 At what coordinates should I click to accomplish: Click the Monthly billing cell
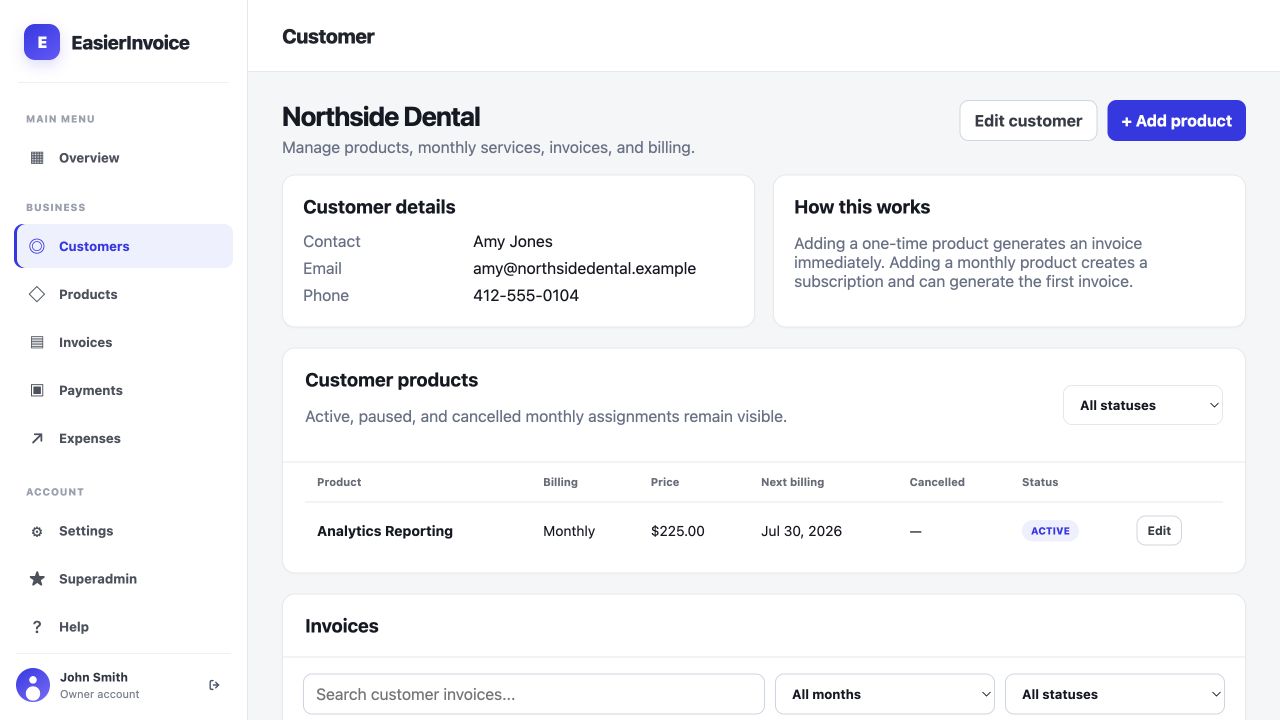click(569, 531)
